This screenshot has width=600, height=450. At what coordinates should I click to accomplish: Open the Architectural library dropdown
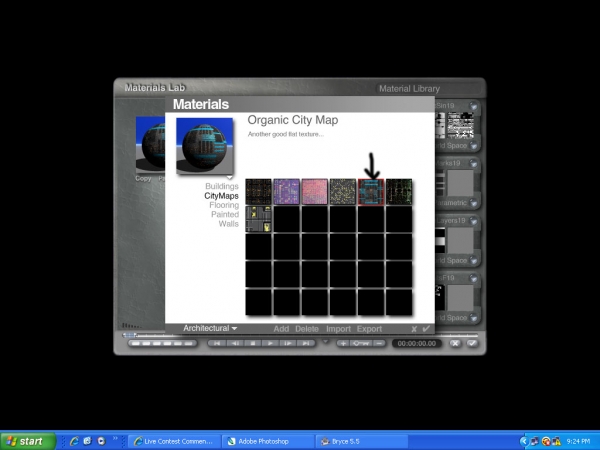coord(210,328)
